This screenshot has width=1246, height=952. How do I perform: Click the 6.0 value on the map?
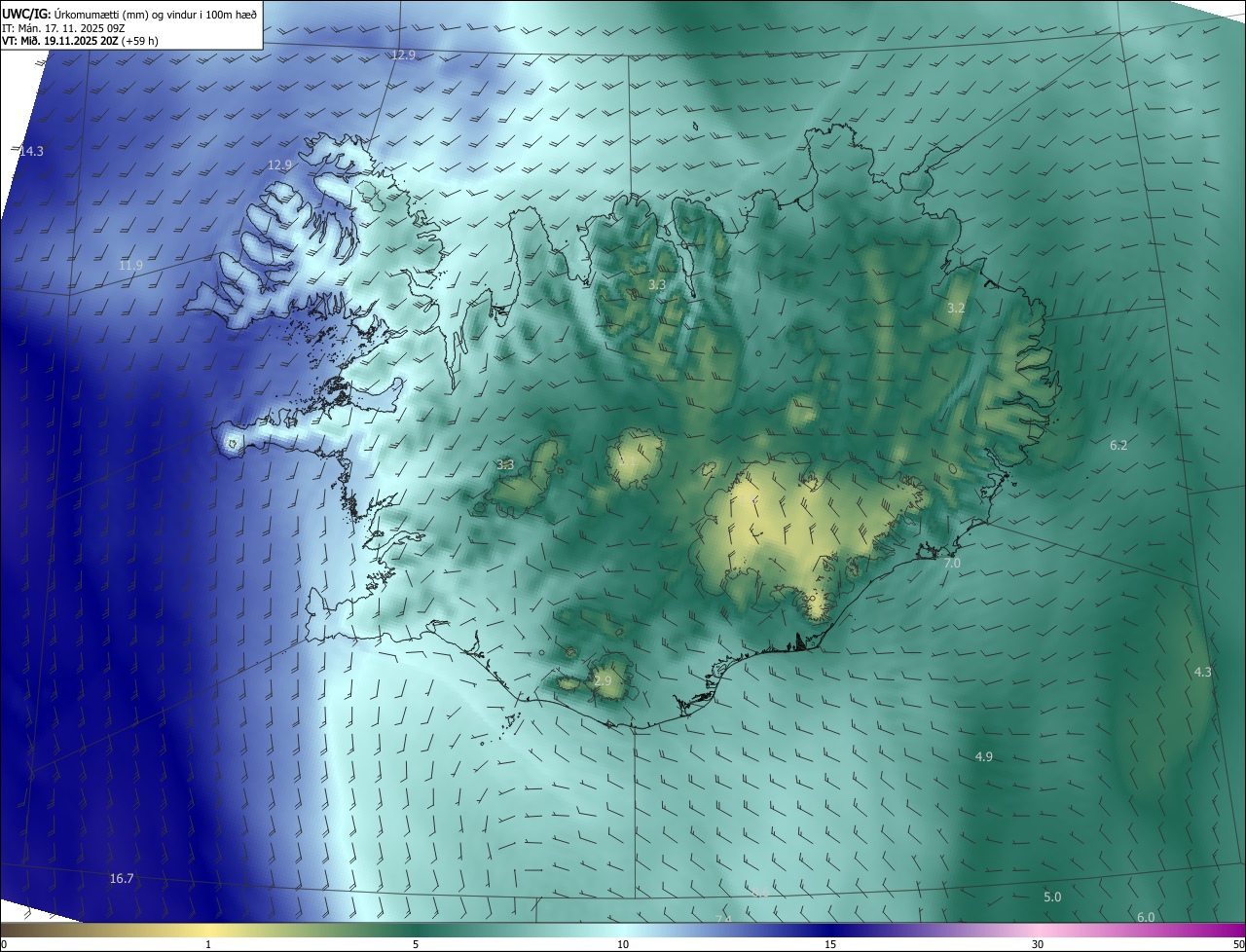tap(1146, 917)
